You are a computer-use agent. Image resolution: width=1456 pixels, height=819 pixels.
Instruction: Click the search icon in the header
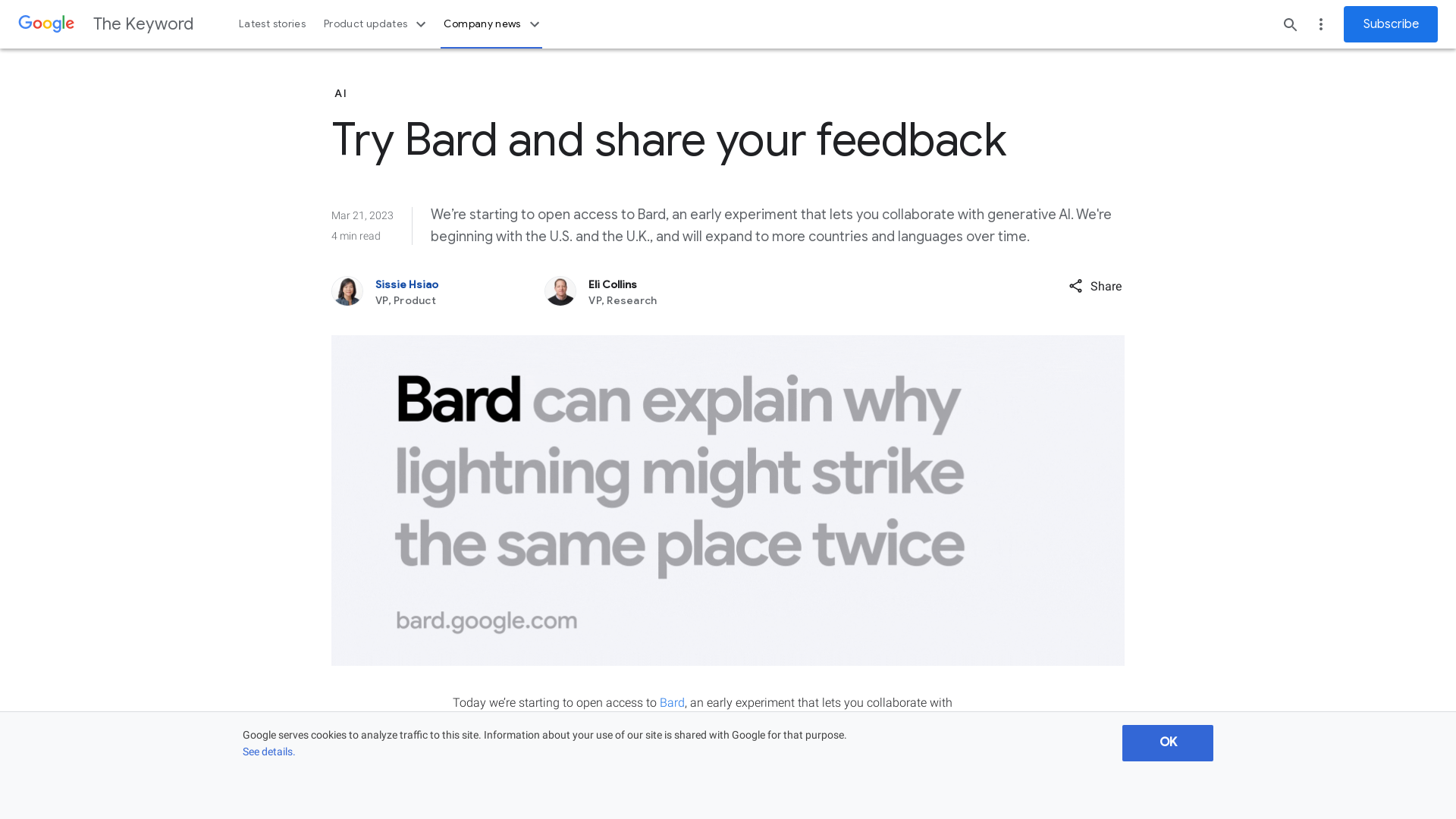click(1290, 24)
